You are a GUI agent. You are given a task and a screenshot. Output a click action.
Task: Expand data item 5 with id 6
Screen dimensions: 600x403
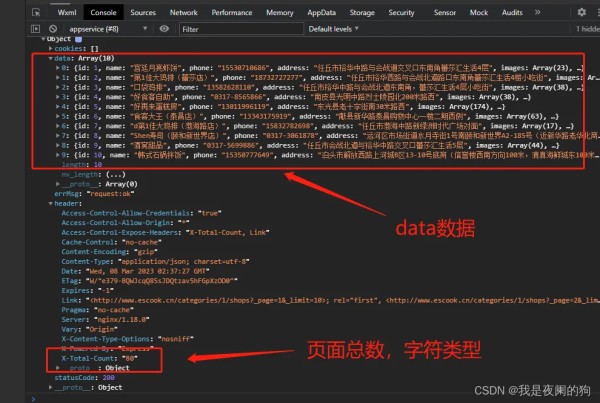[58, 116]
